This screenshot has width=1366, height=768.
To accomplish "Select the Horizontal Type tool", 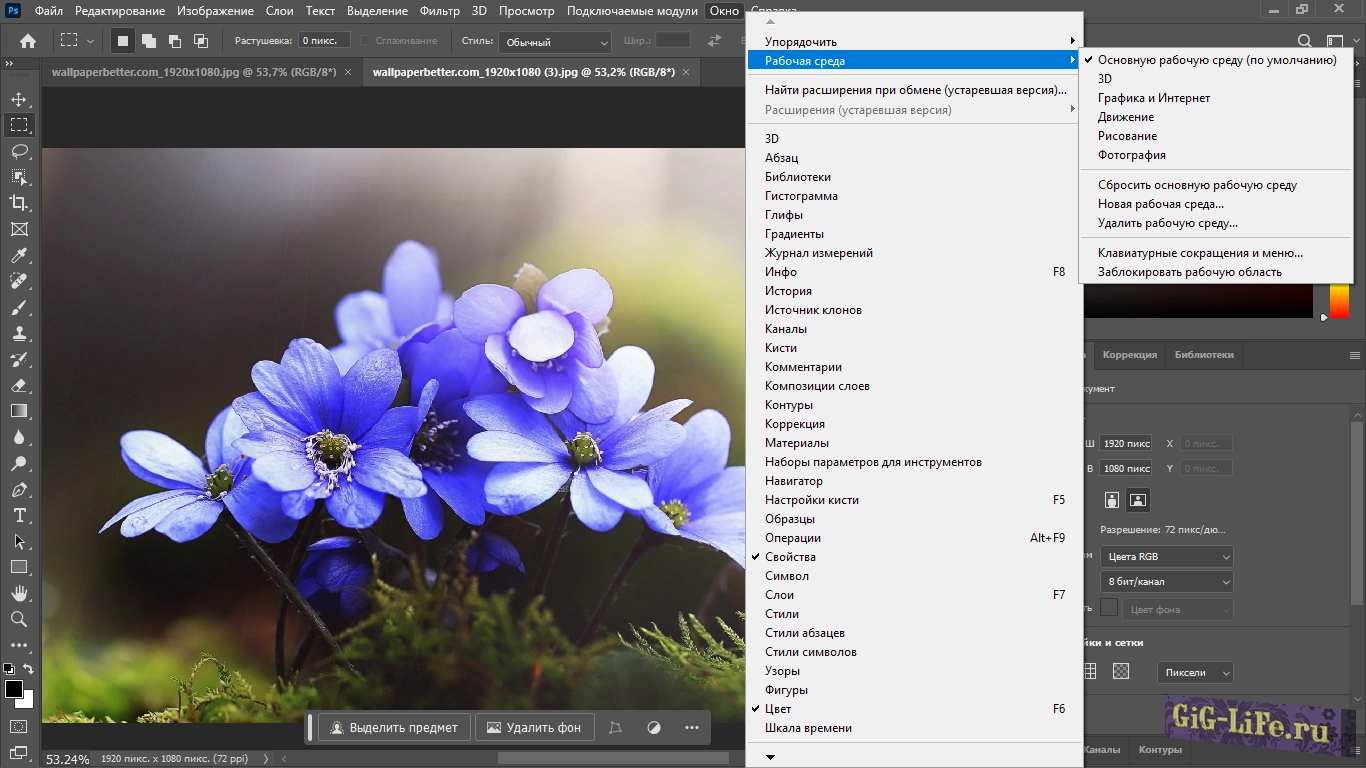I will pos(19,515).
